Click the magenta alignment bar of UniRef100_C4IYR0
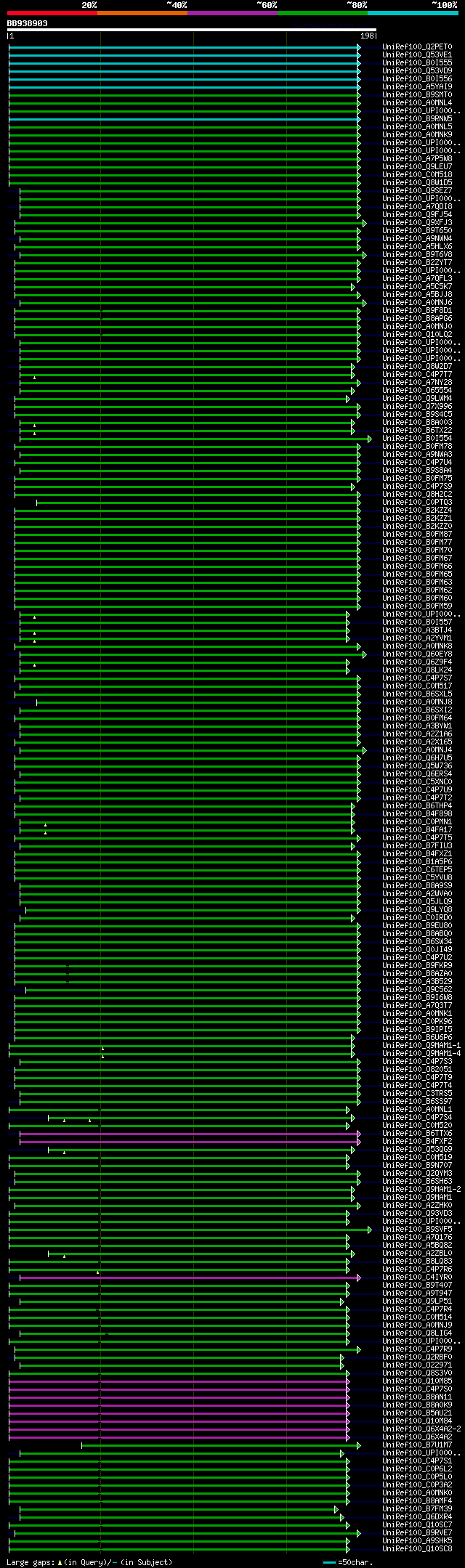 tap(190, 1277)
